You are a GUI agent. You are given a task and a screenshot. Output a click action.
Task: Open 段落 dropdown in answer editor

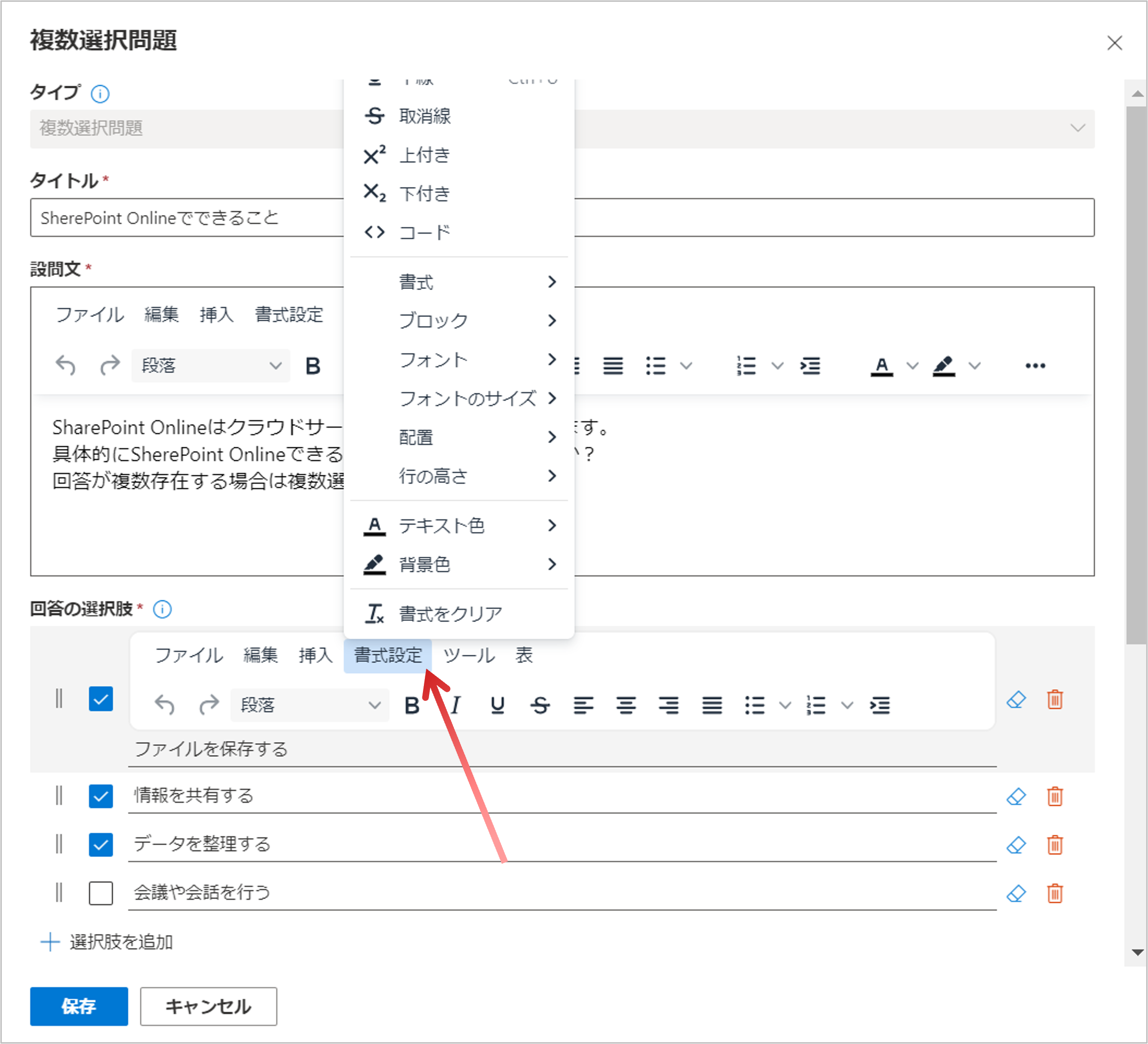coord(310,706)
